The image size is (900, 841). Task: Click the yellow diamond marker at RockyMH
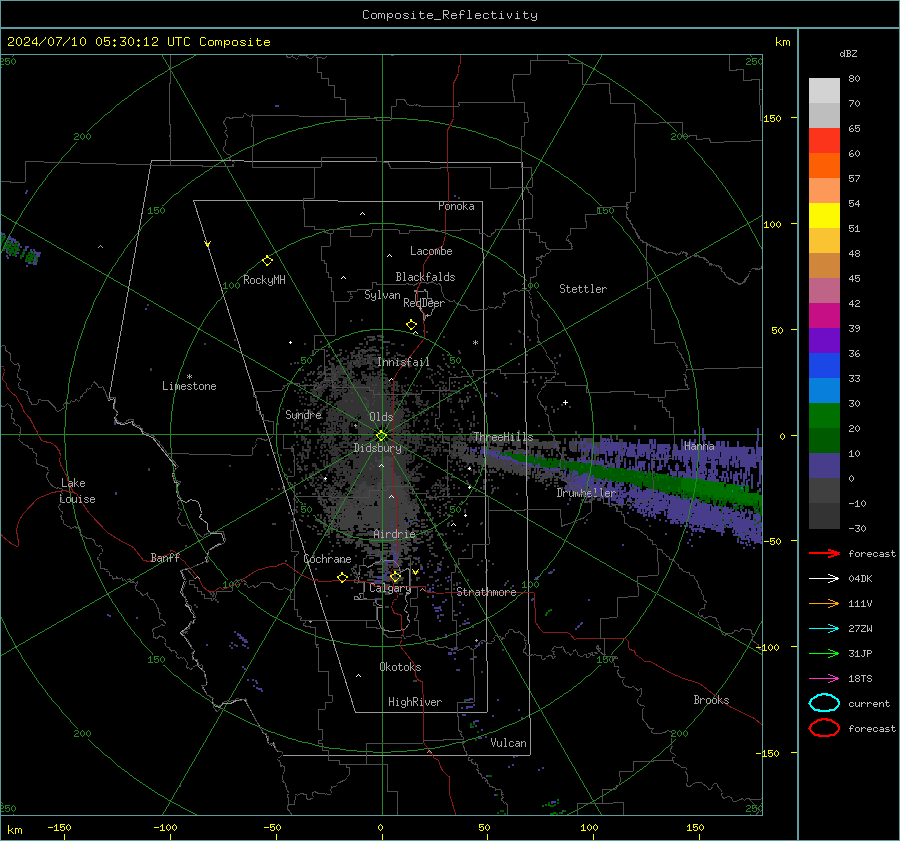267,261
